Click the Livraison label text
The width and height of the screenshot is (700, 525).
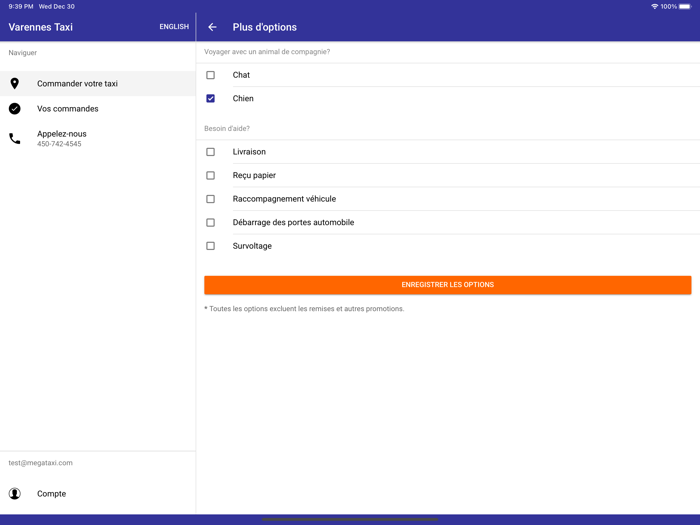pyautogui.click(x=249, y=152)
